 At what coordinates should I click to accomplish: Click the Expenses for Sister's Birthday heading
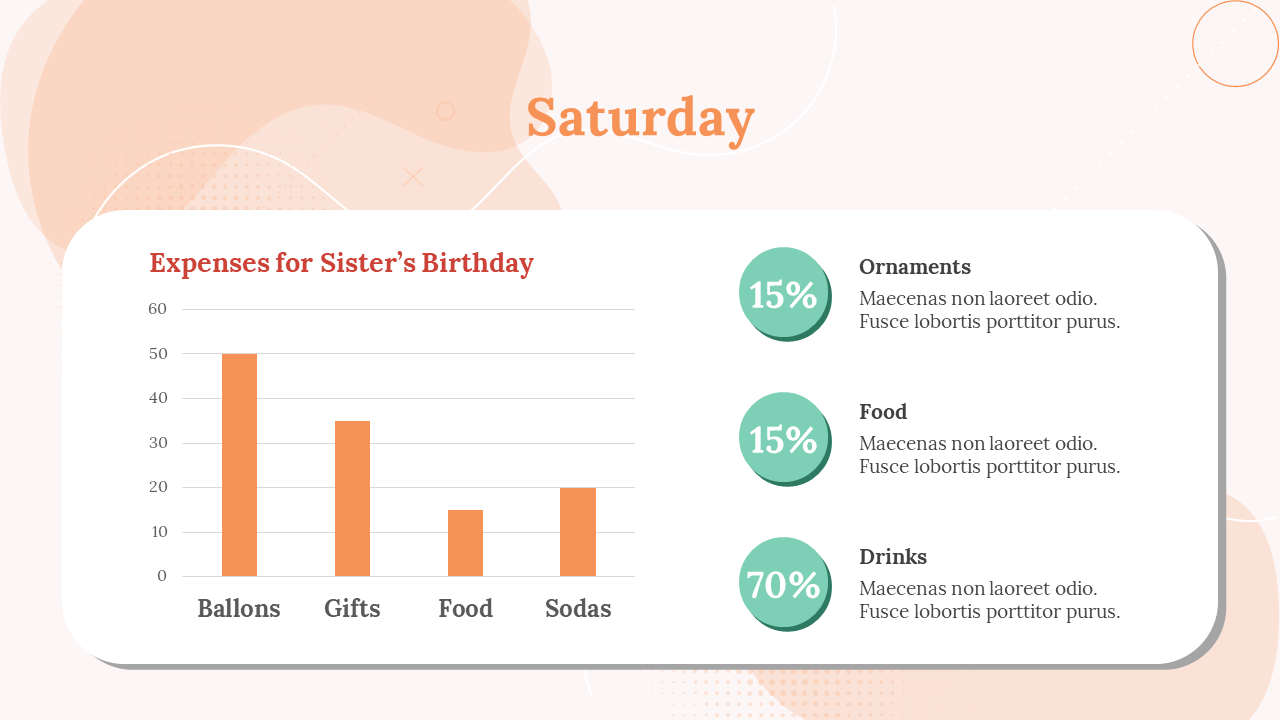[341, 263]
